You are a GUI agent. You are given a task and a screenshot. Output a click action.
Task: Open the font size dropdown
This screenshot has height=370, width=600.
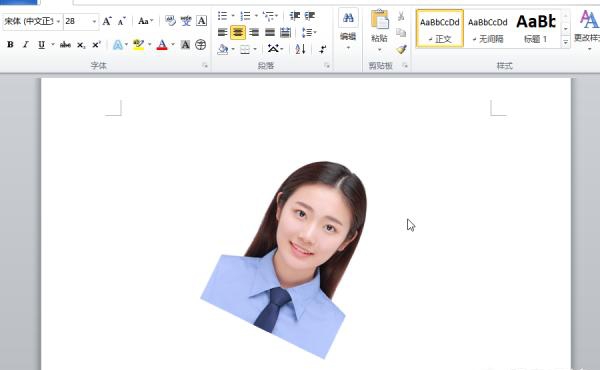[94, 21]
